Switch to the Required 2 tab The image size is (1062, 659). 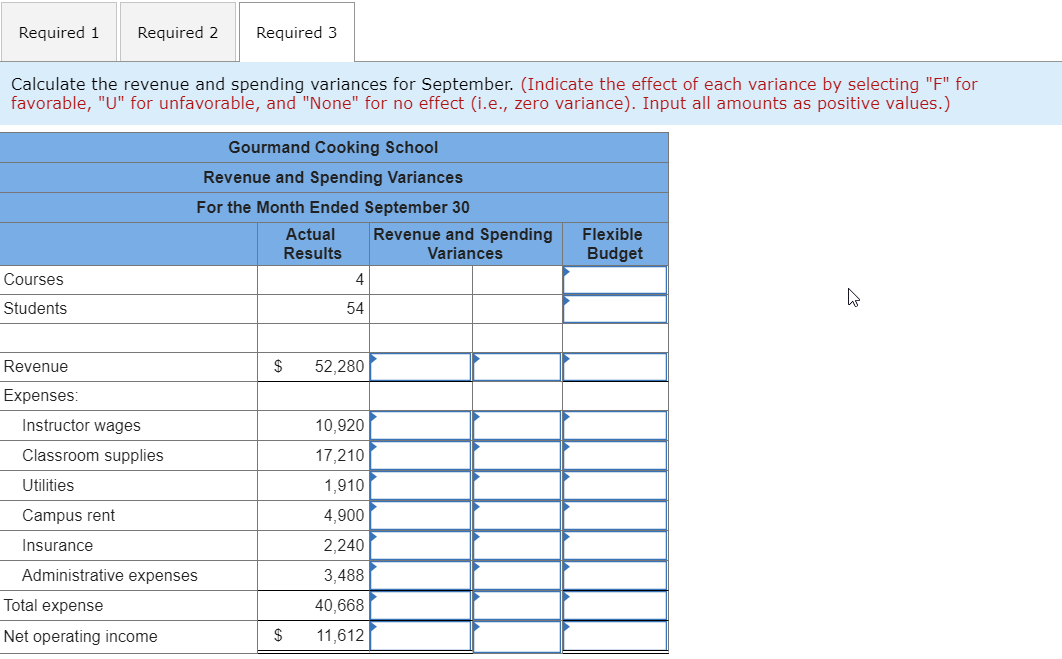coord(177,32)
